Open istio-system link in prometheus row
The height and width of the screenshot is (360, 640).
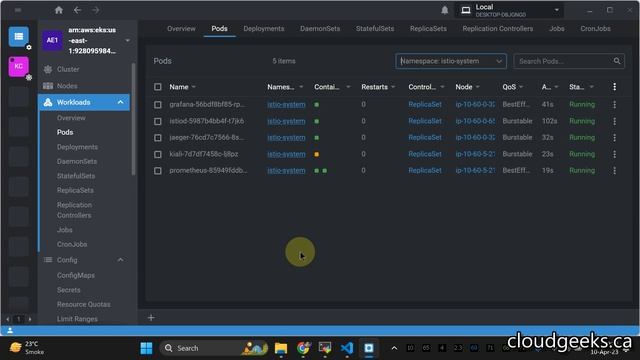click(286, 171)
